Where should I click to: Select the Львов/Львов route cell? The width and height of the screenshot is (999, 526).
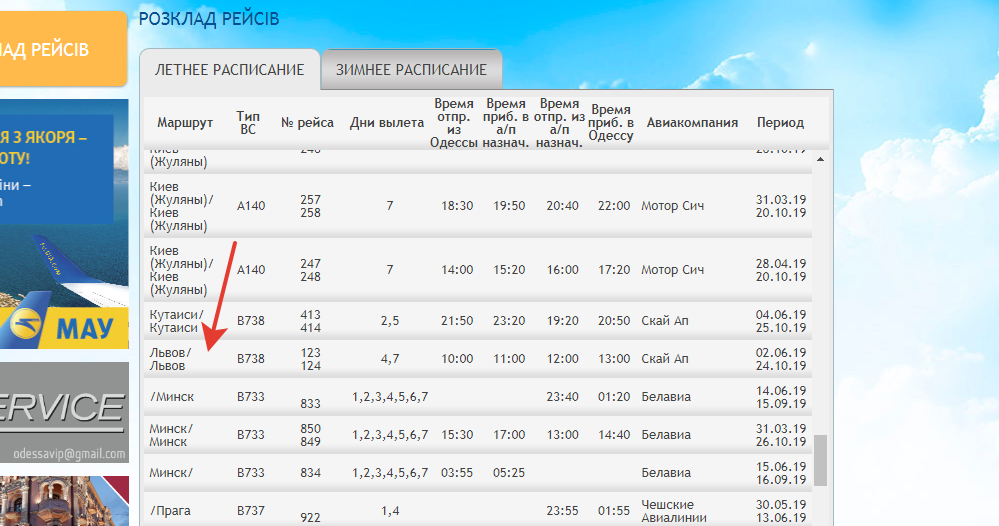[x=172, y=359]
